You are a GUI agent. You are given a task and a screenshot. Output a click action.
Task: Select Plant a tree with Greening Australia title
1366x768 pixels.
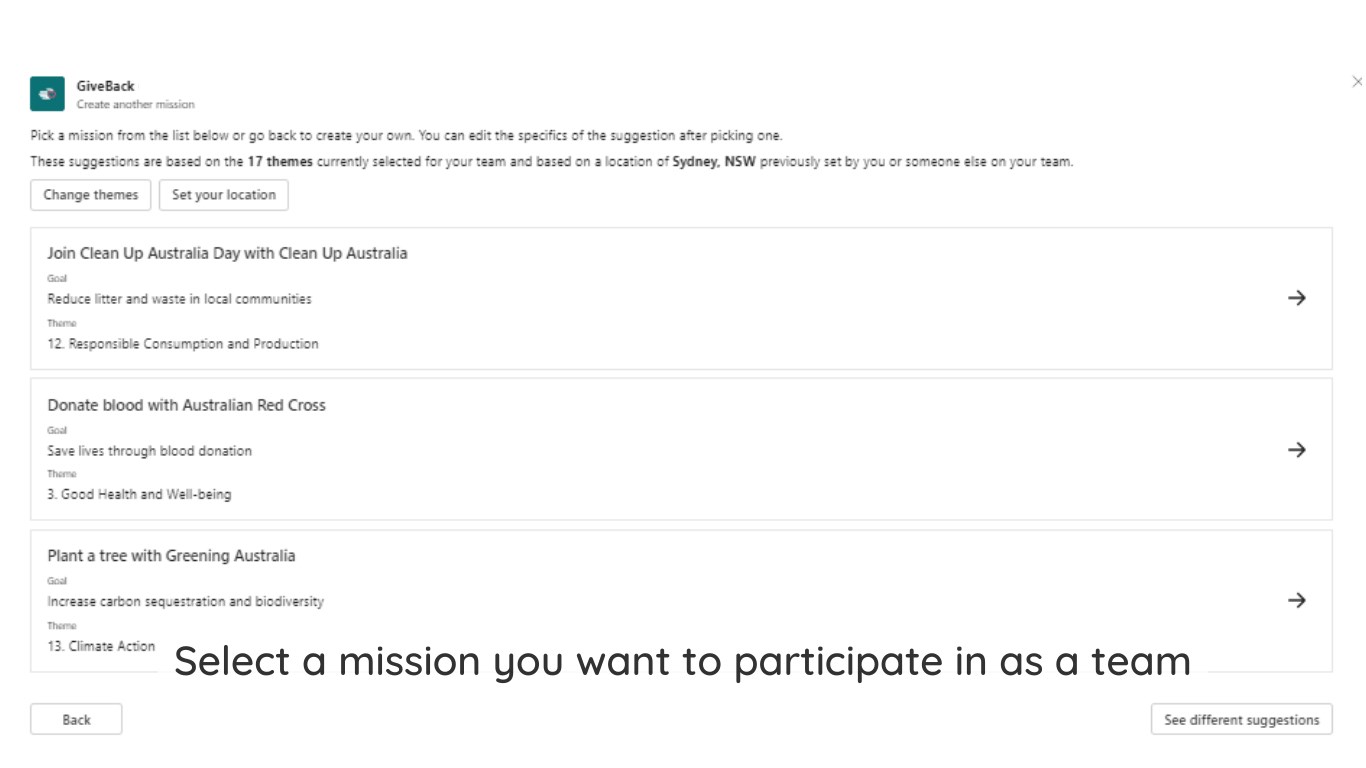tap(171, 556)
